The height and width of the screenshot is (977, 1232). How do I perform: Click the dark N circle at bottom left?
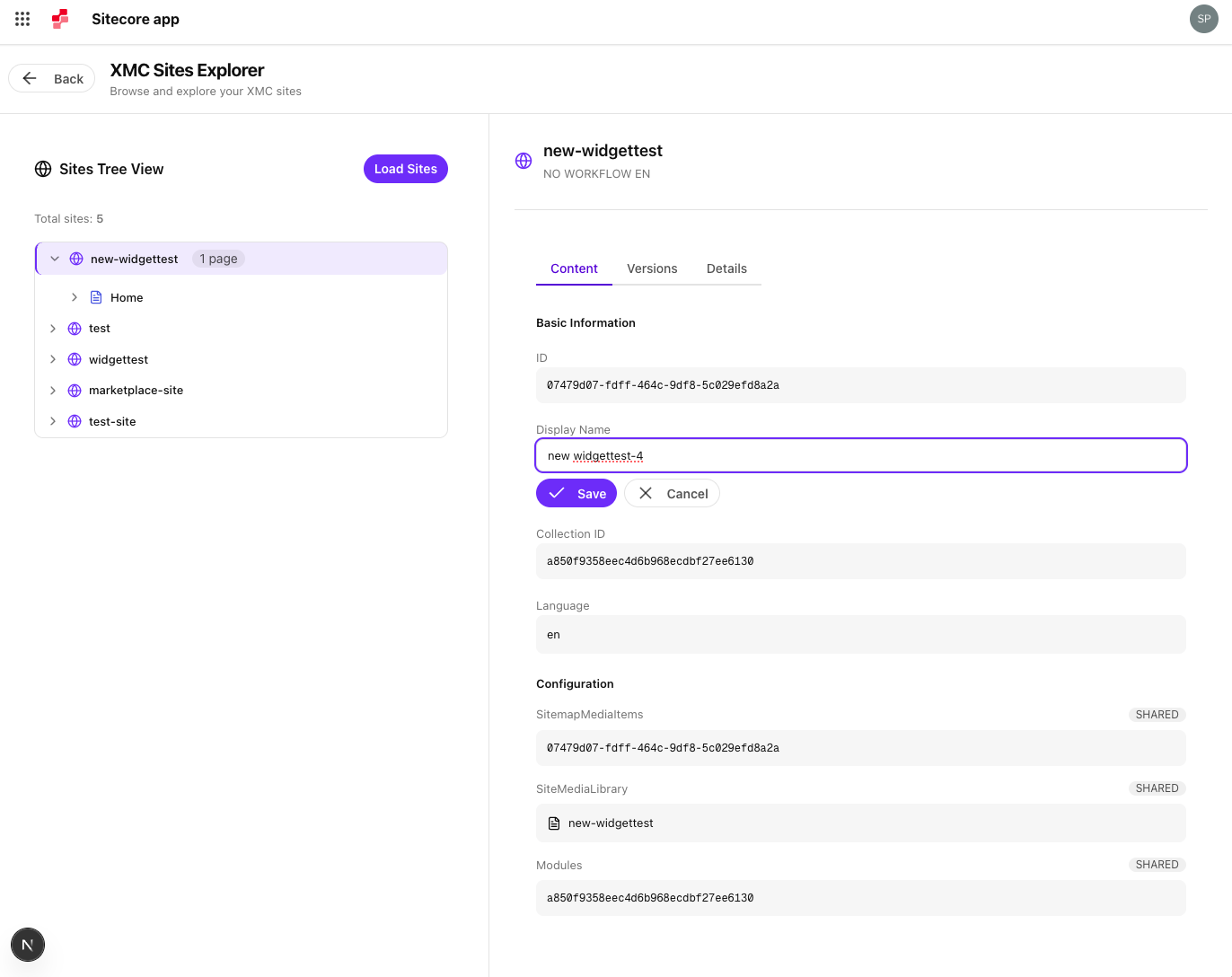(x=27, y=945)
